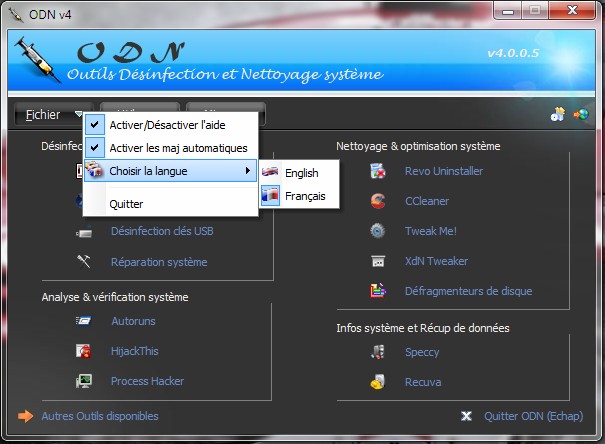Click Infos système et Récup de données heading
This screenshot has width=605, height=444.
pos(423,328)
